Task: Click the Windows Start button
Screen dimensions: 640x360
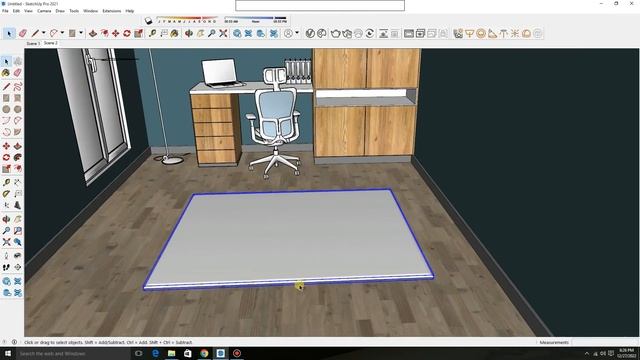Action: click(x=7, y=353)
